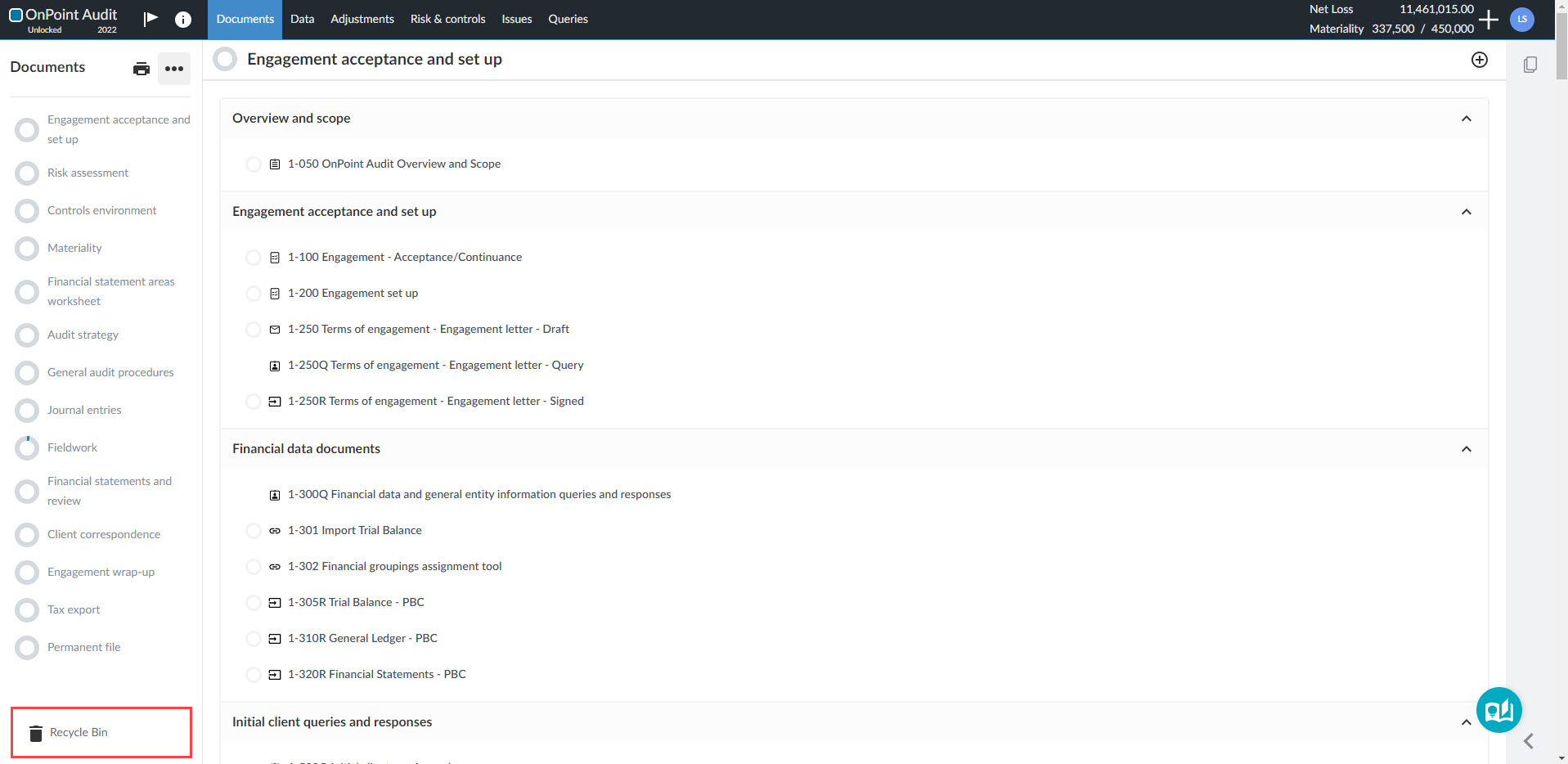Open the information icon in header
Viewport: 1568px width, 764px height.
coord(183,20)
